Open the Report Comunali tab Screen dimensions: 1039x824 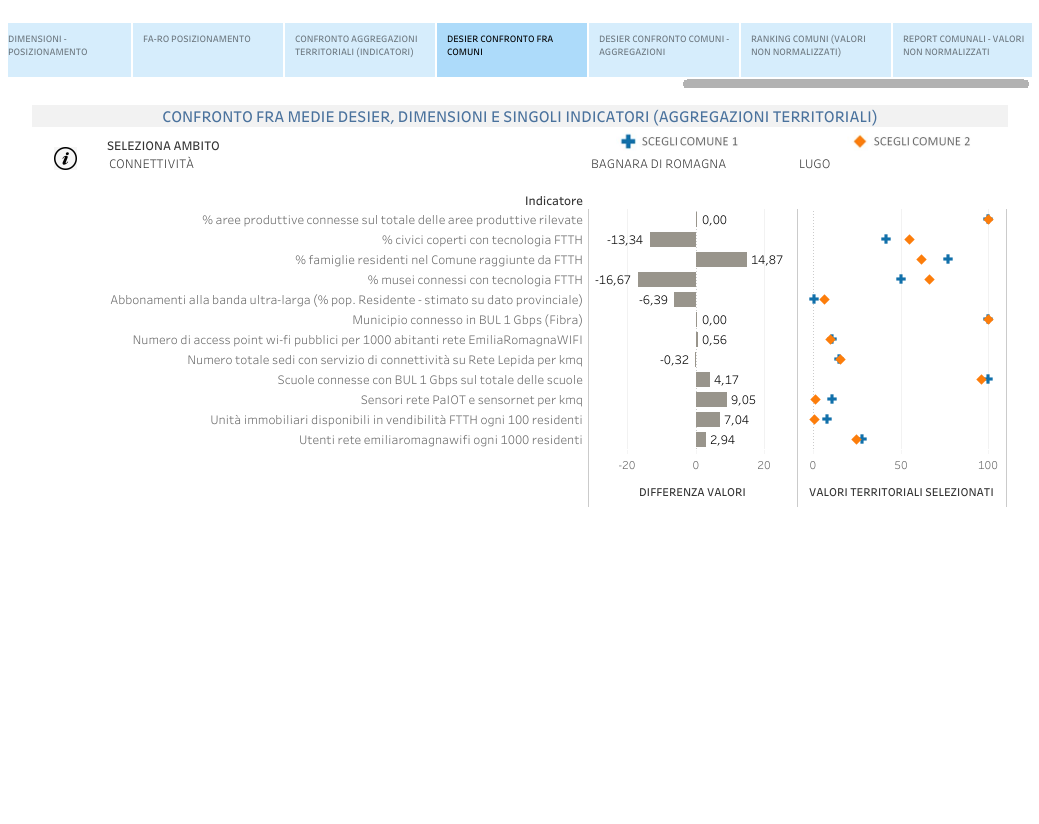962,50
